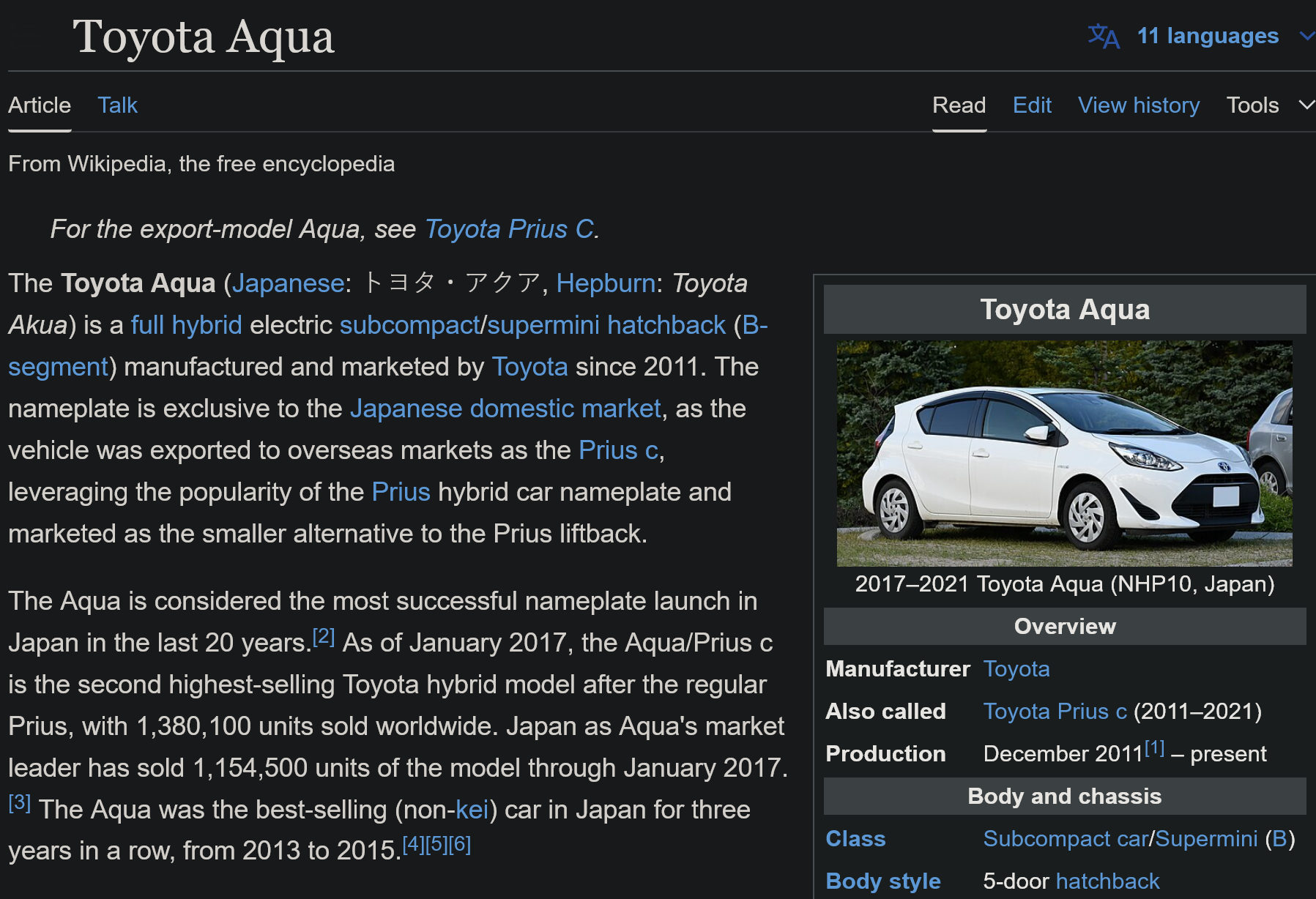Screen dimensions: 1316x899
Task: Open the Body style link in infobox
Action: point(883,881)
